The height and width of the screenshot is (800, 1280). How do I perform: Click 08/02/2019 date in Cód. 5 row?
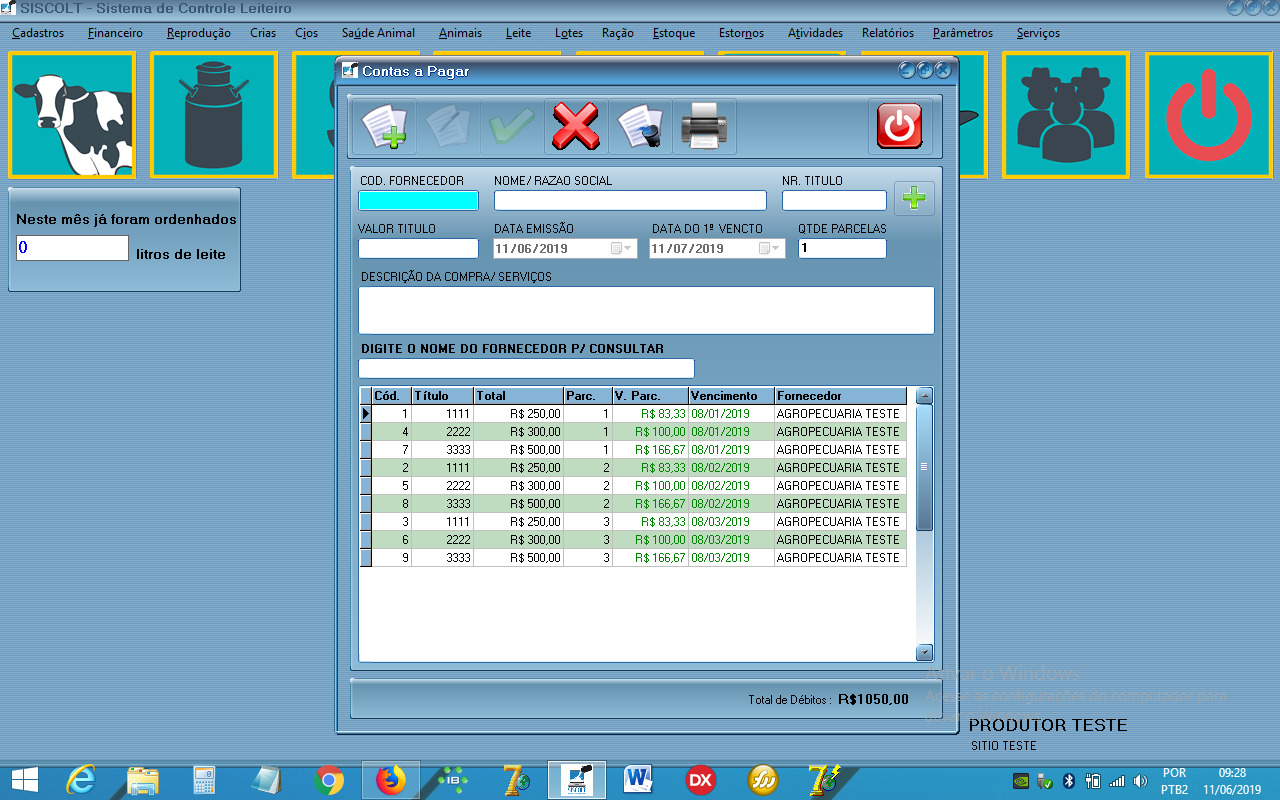(x=720, y=486)
